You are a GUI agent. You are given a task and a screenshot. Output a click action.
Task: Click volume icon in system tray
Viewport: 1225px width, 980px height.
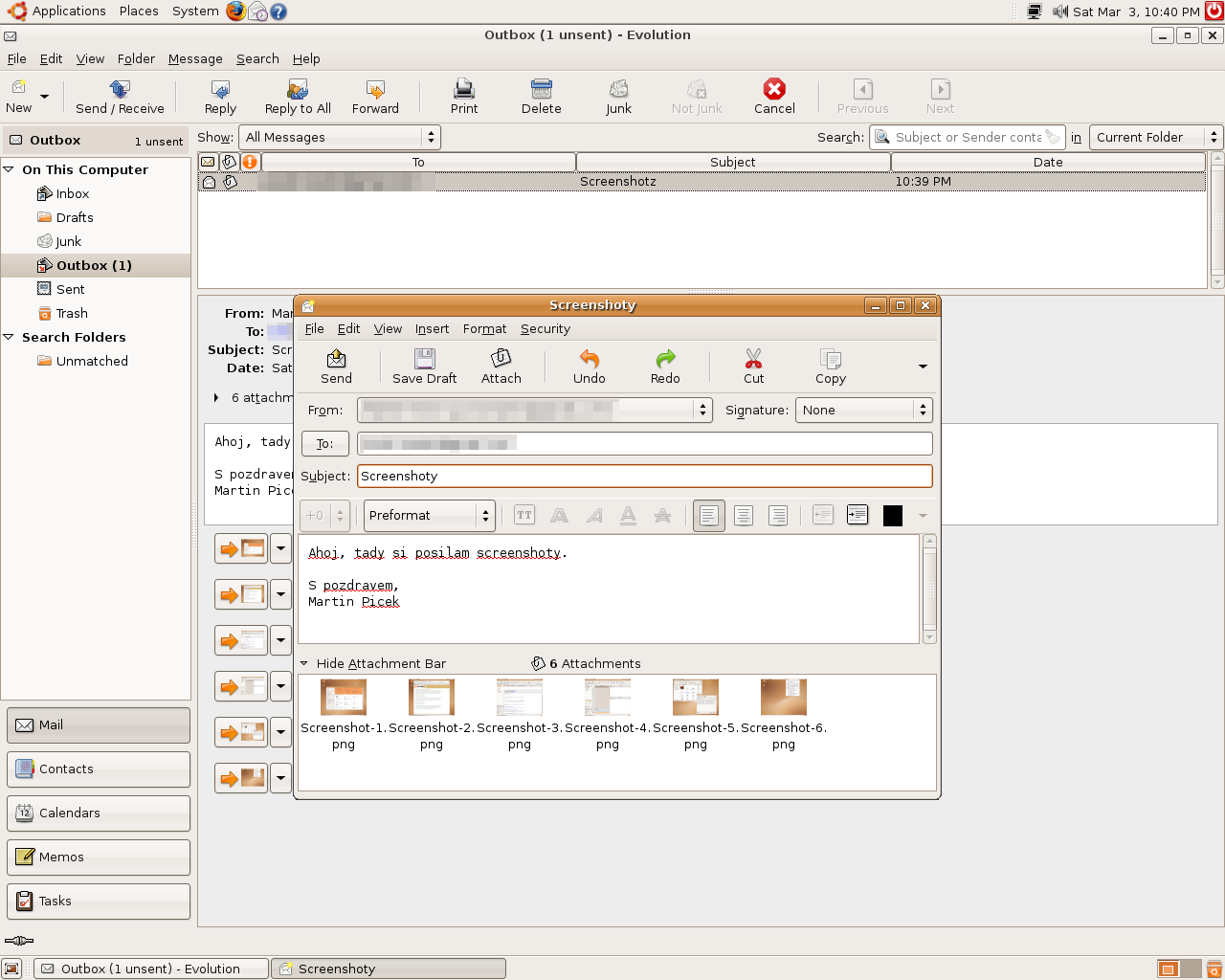pos(1060,11)
